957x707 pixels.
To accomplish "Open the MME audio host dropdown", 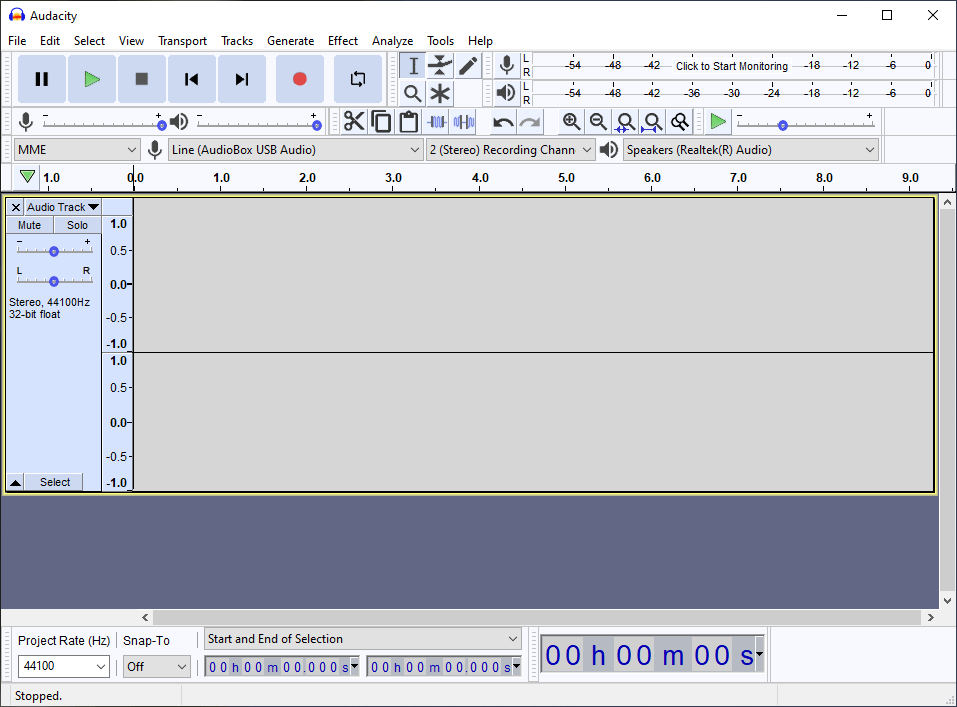I will (77, 150).
